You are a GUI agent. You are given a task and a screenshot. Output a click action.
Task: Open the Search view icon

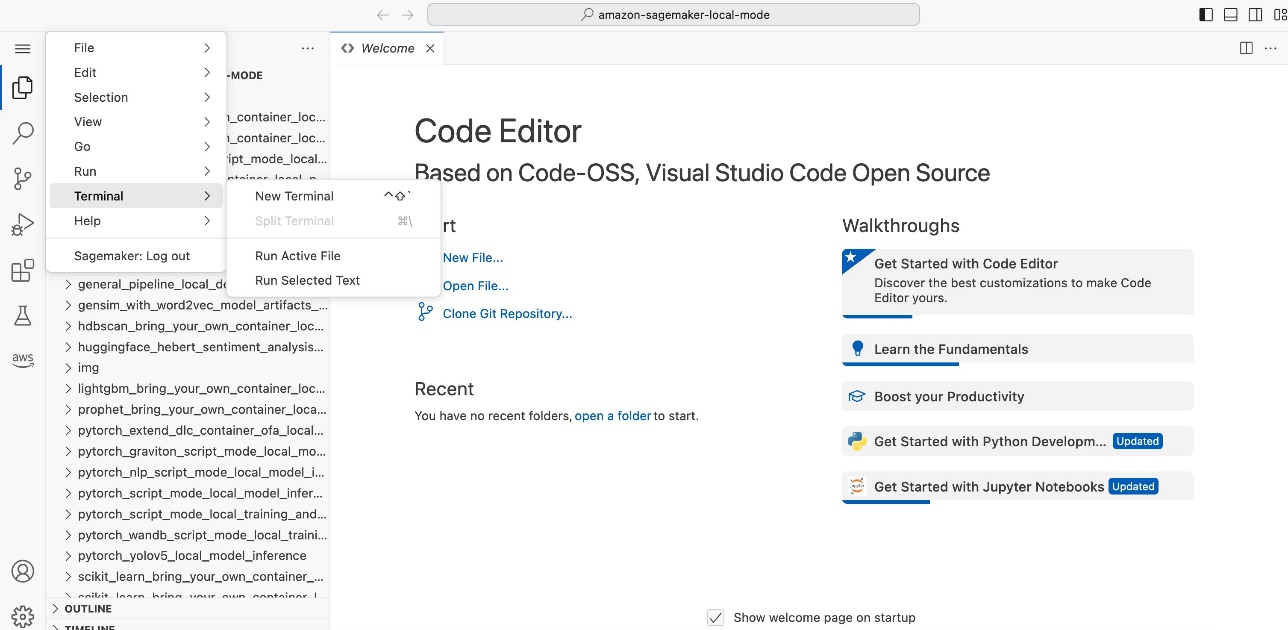pyautogui.click(x=22, y=133)
